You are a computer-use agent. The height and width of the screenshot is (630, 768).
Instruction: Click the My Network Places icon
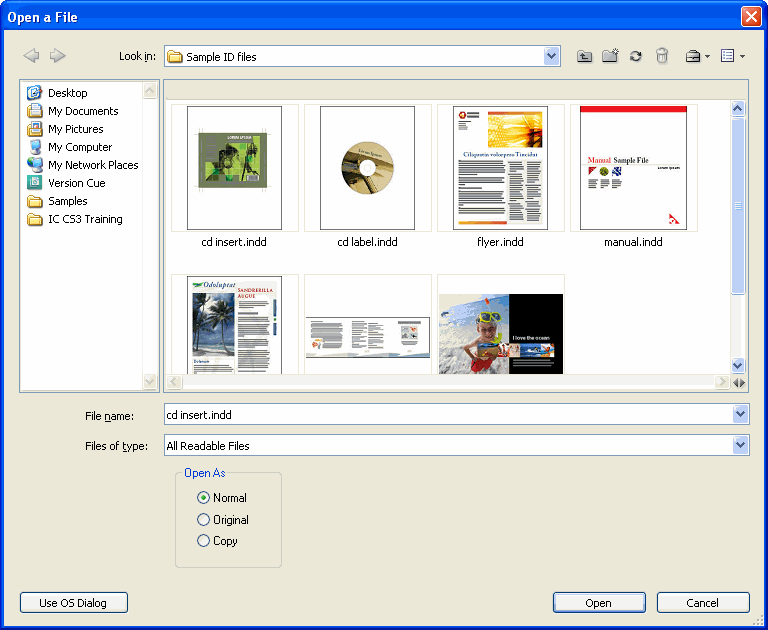[34, 165]
